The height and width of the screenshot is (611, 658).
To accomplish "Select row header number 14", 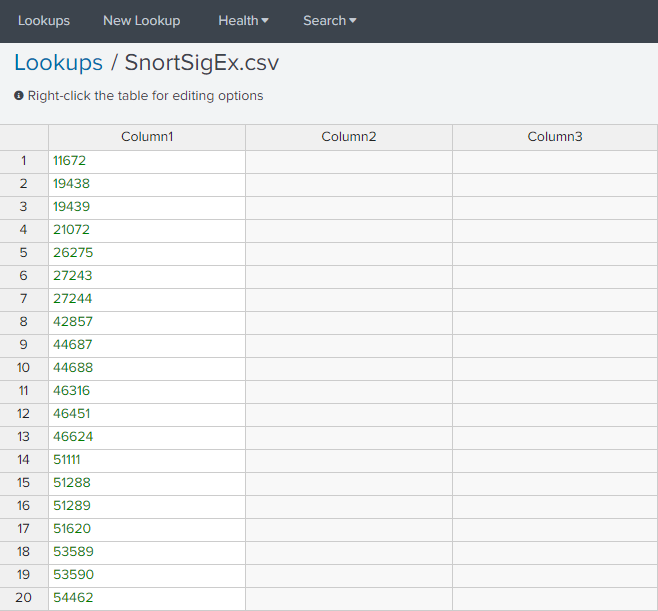I will (24, 461).
